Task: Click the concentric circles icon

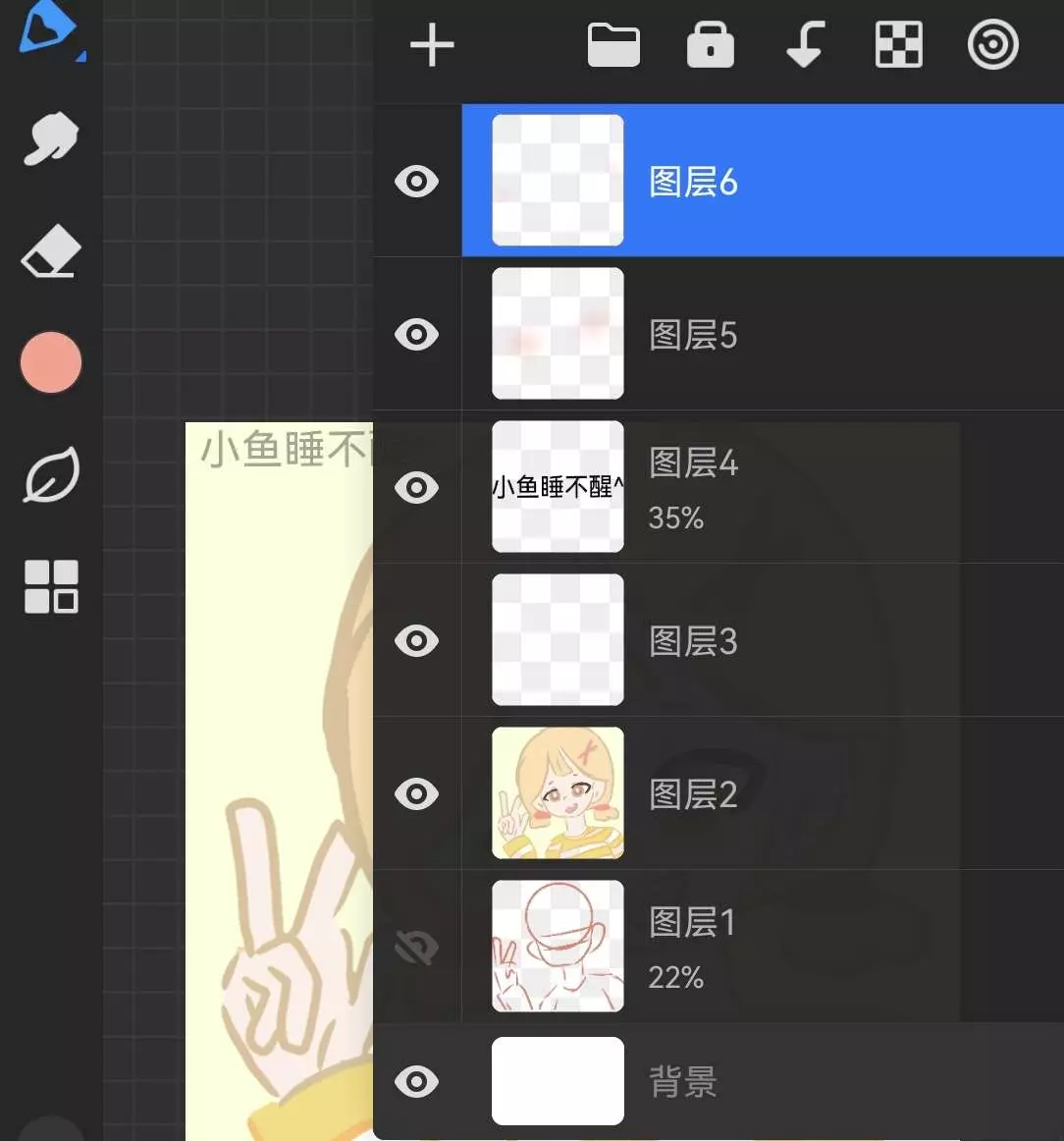Action: tap(992, 46)
